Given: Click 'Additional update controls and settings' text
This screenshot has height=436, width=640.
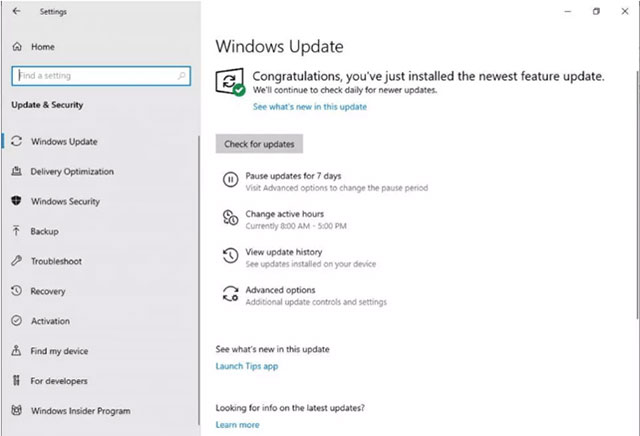Looking at the screenshot, I should tap(316, 302).
